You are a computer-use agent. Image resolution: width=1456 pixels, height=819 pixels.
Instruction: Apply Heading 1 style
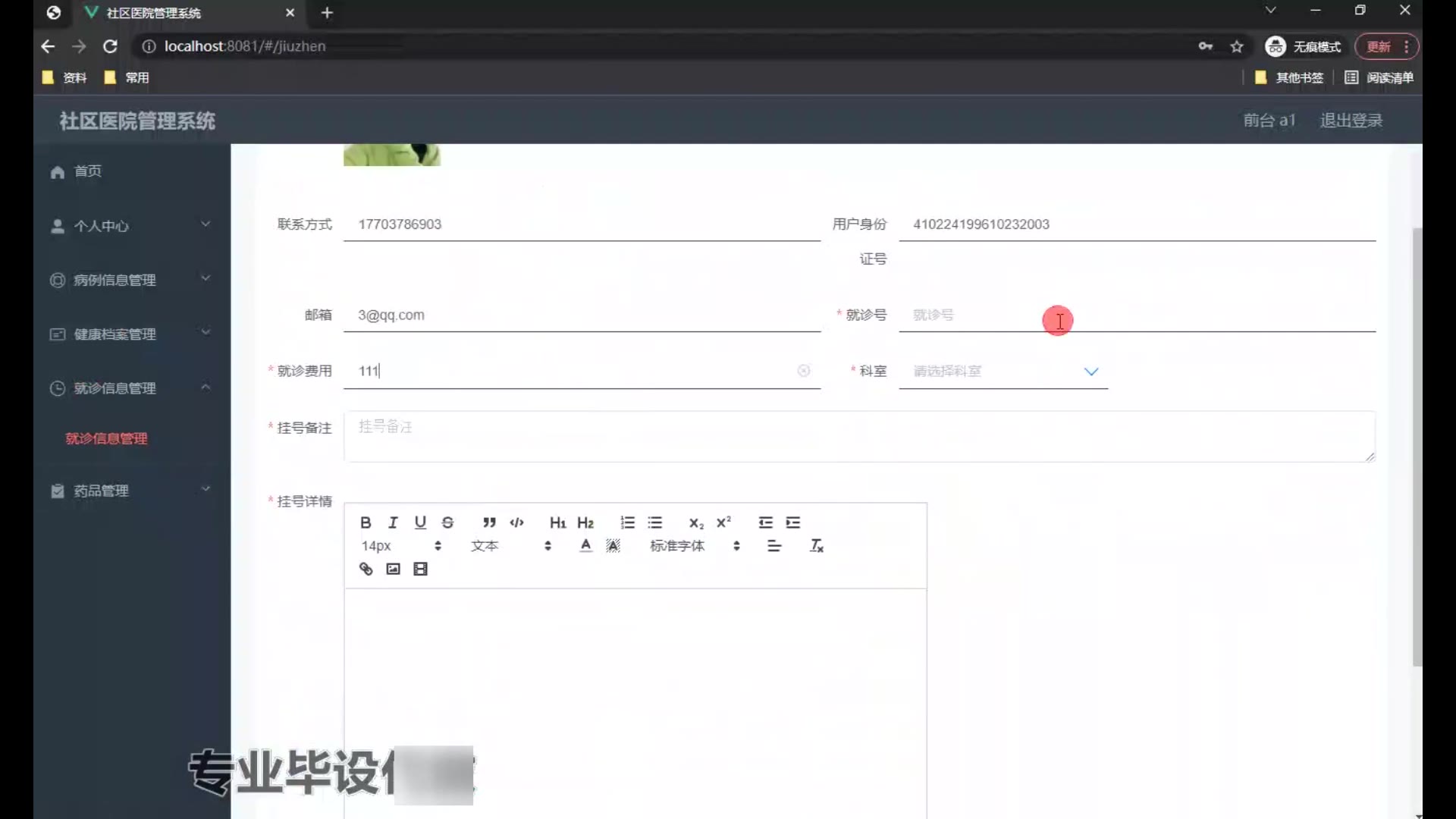(557, 522)
